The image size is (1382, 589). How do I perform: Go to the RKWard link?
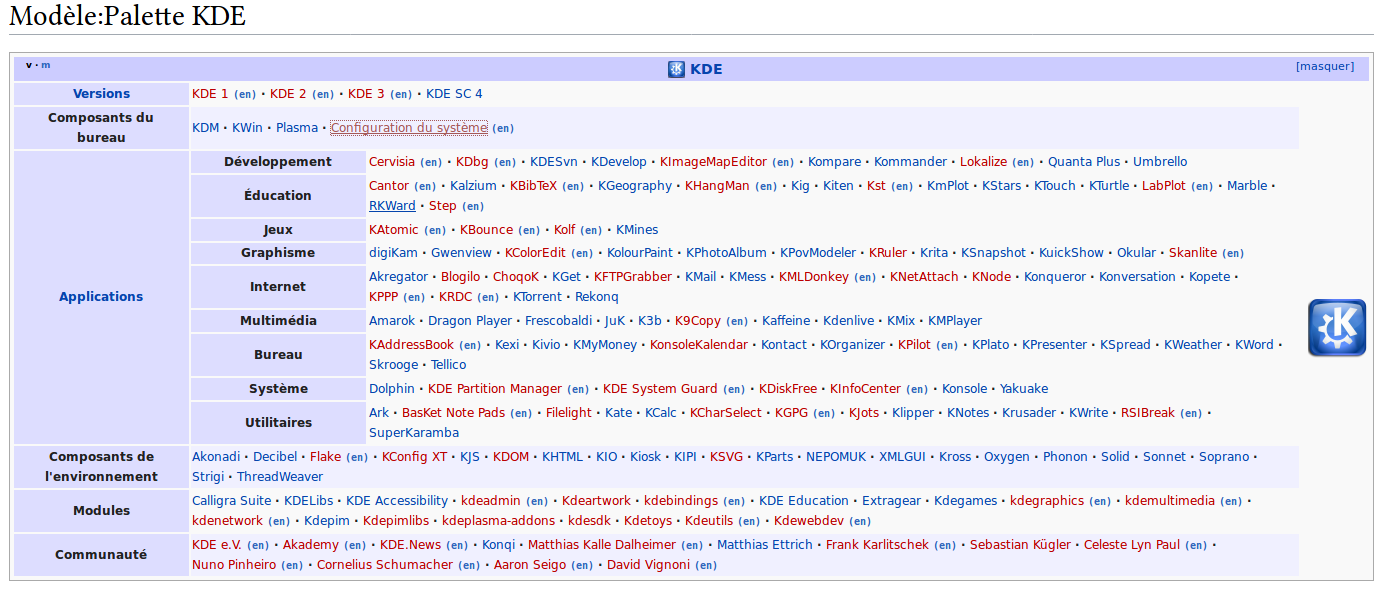click(392, 206)
